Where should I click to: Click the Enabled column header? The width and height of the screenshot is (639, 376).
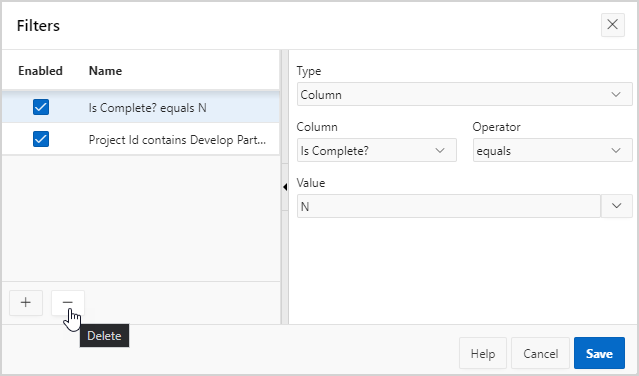pyautogui.click(x=40, y=71)
